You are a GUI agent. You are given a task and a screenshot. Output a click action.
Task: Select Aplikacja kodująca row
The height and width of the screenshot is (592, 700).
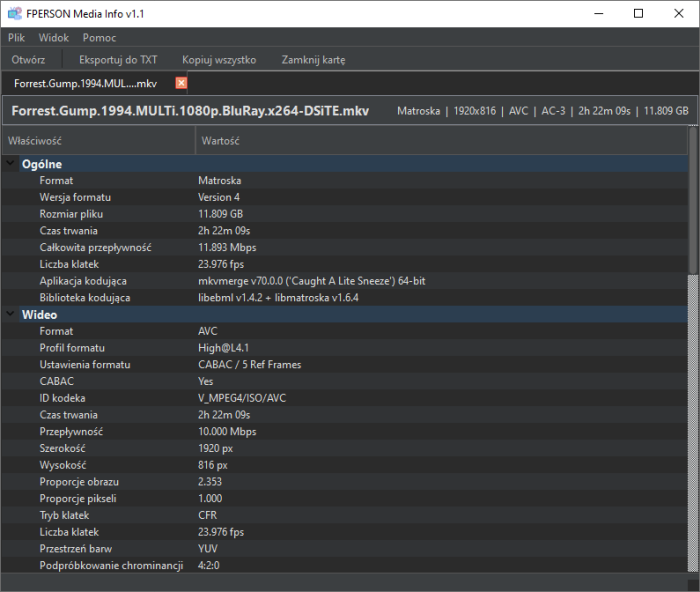coord(345,281)
